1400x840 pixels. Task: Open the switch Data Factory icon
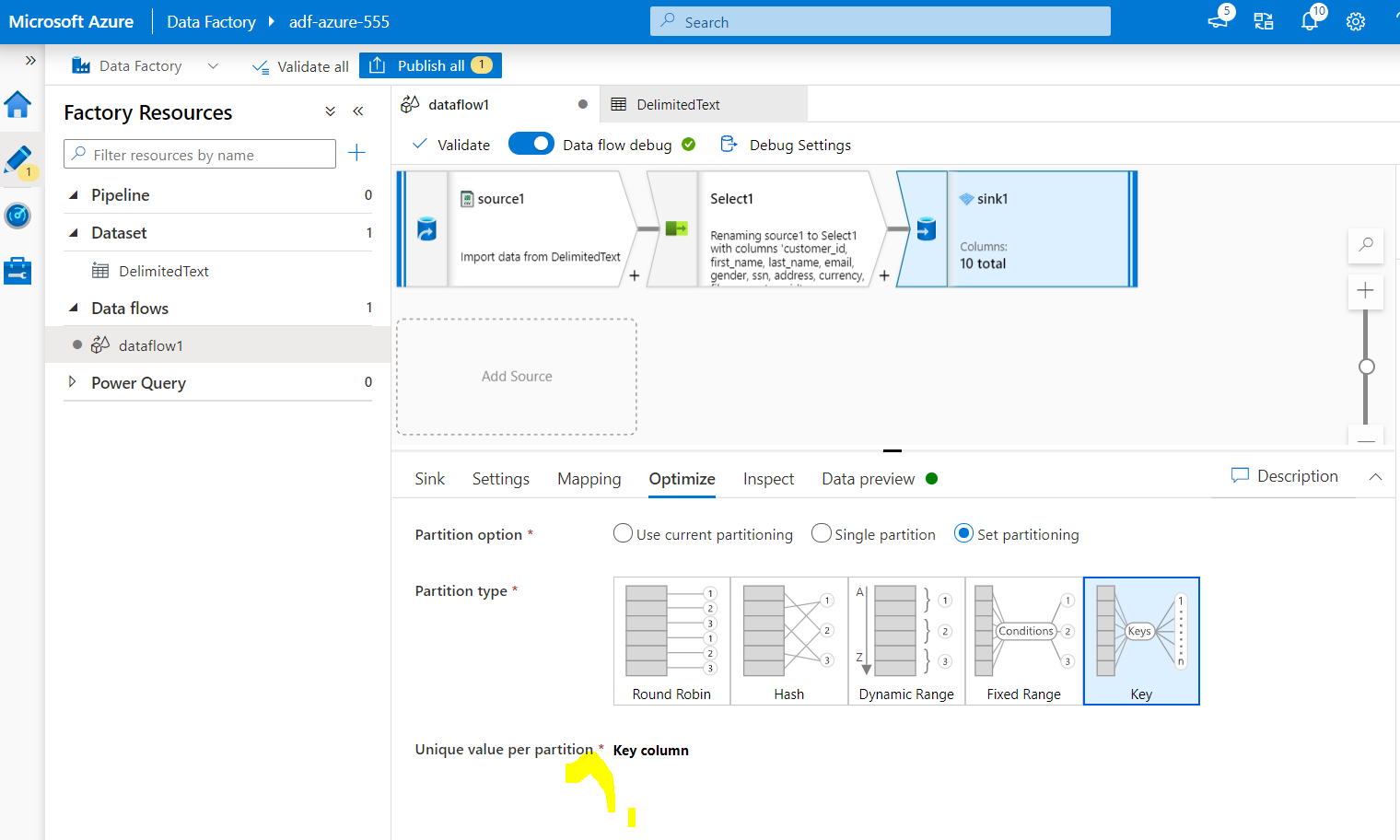pos(1264,21)
